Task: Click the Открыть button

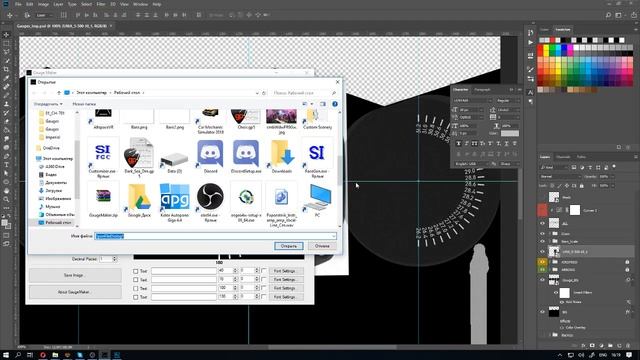Action: (x=289, y=246)
